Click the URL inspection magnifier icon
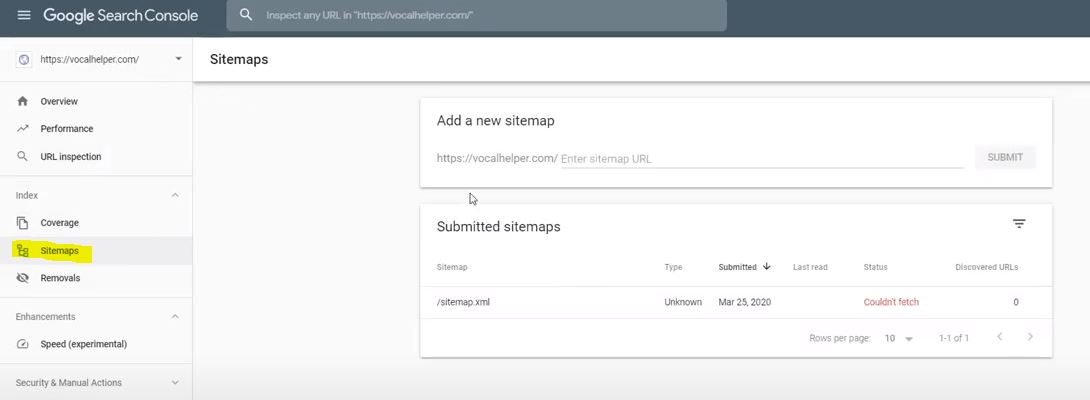Viewport: 1090px width, 400px height. 23,157
